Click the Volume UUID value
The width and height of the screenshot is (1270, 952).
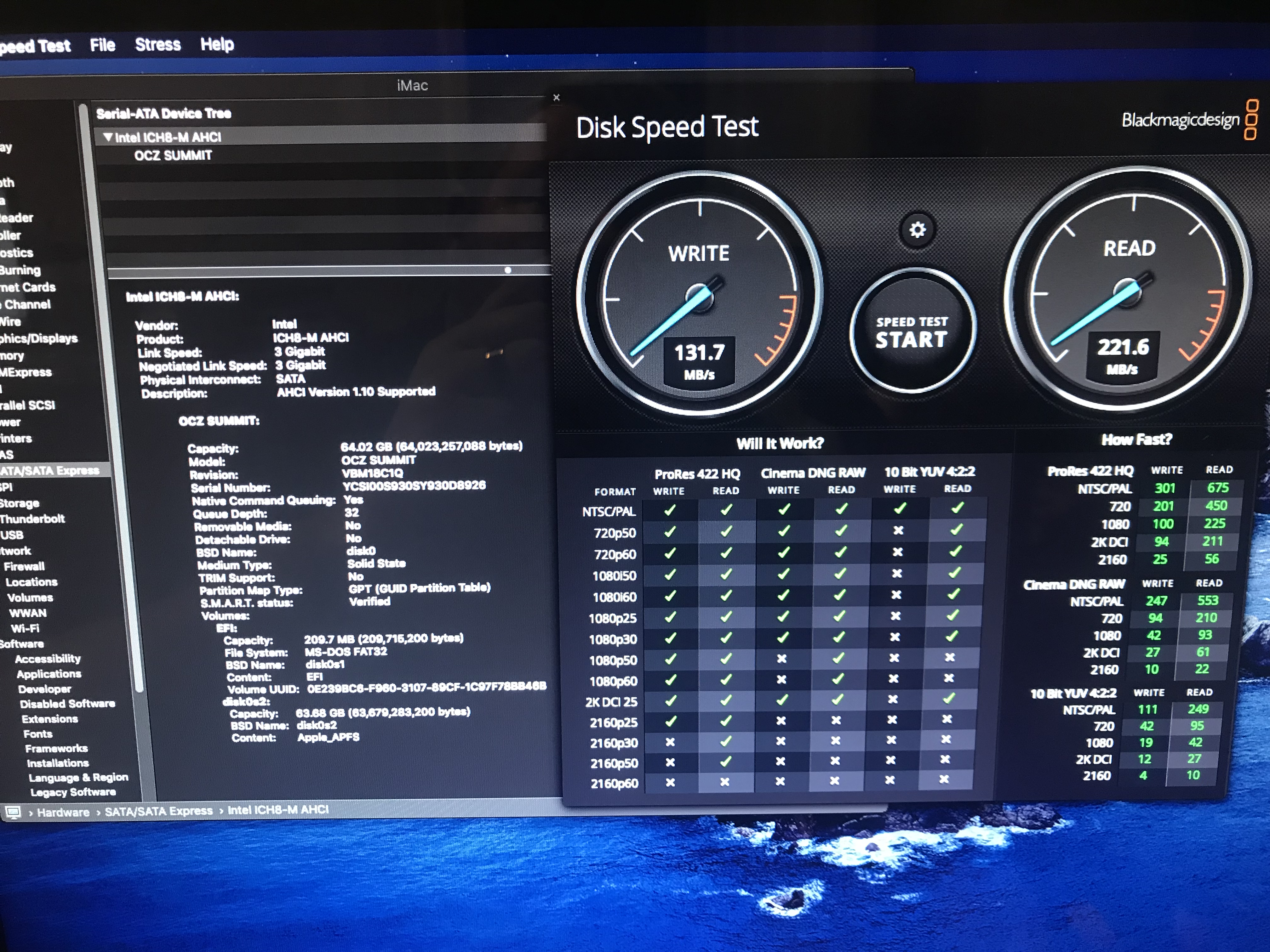[426, 687]
